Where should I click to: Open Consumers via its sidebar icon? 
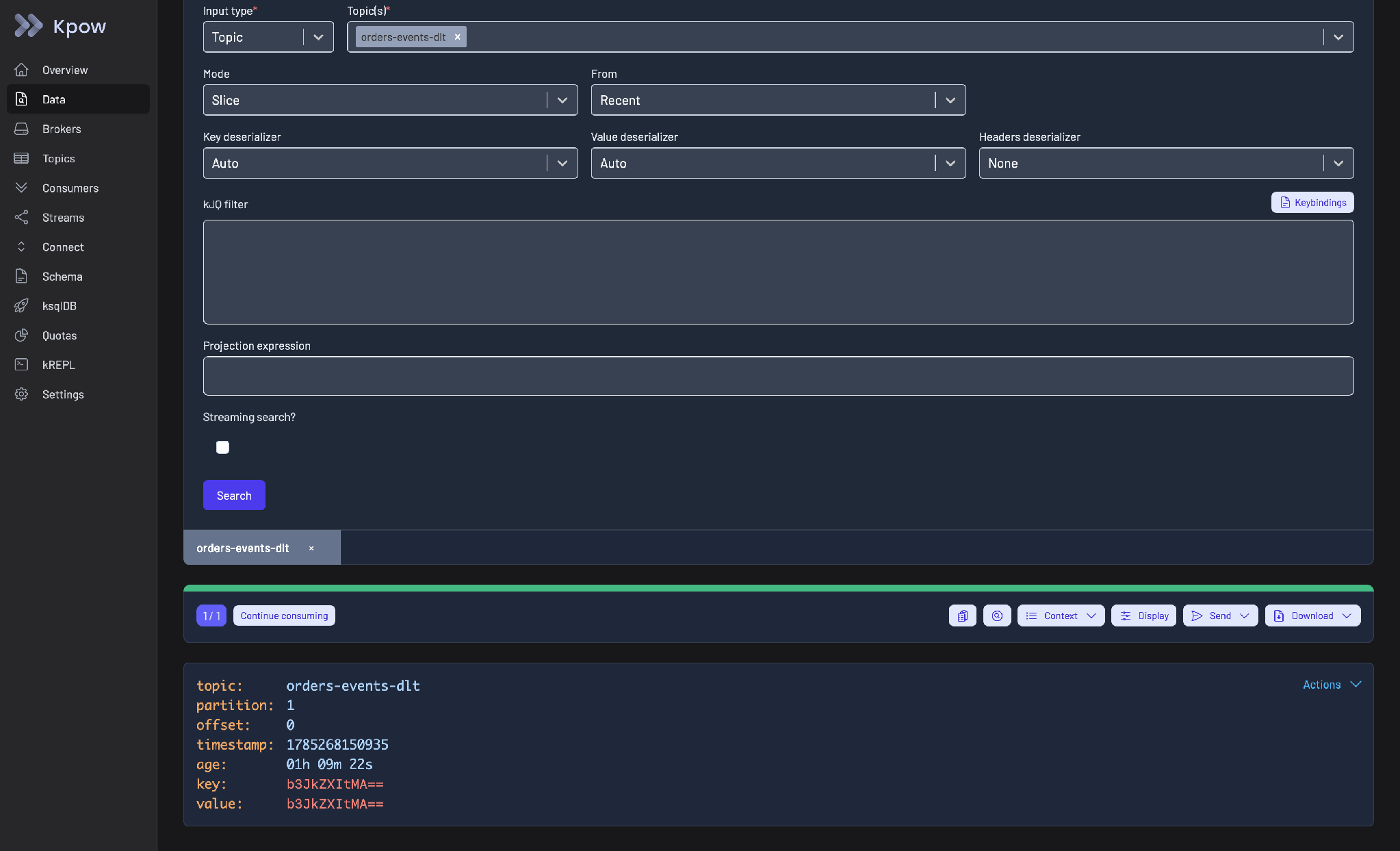click(x=21, y=188)
